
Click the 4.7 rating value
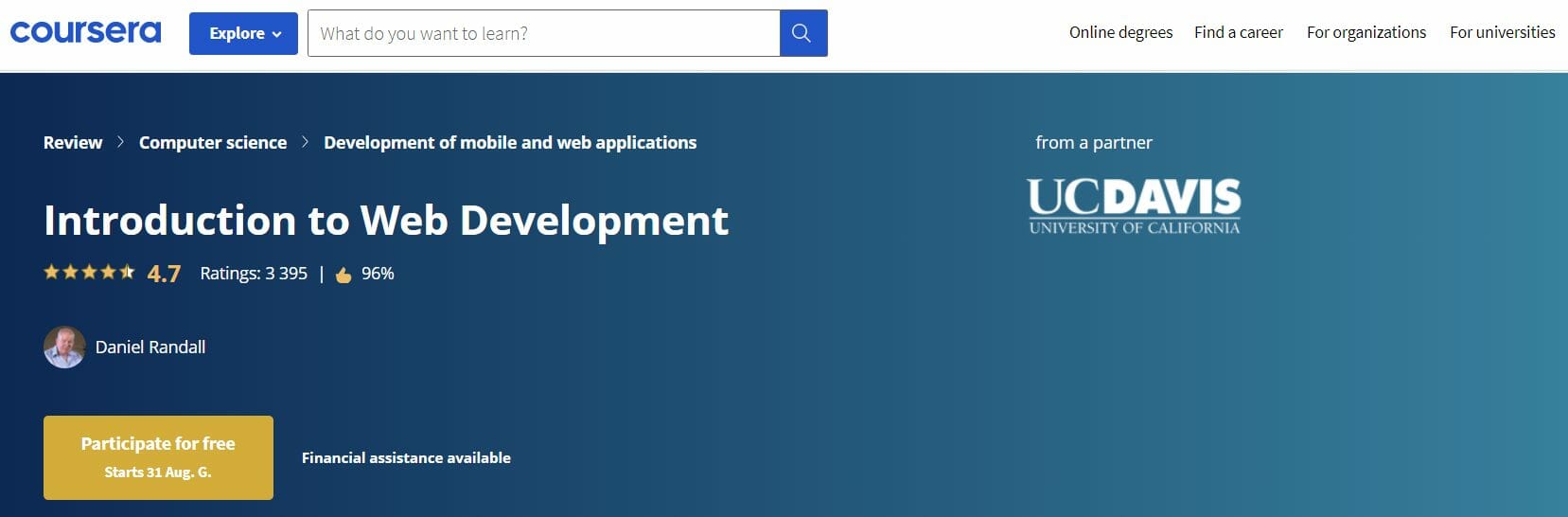[164, 274]
